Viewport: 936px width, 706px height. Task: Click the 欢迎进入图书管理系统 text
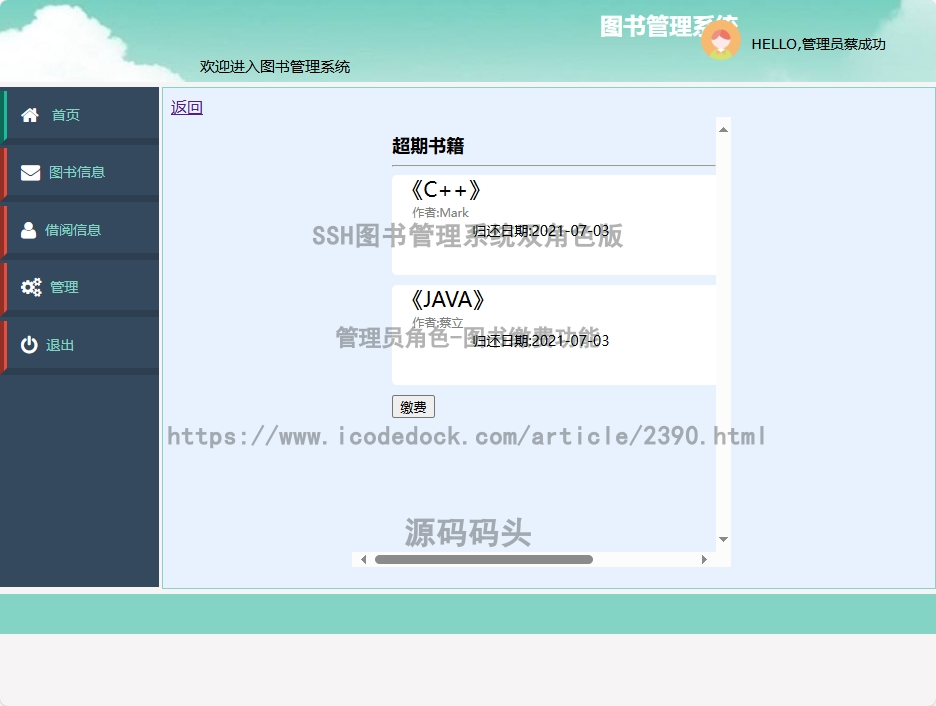275,67
